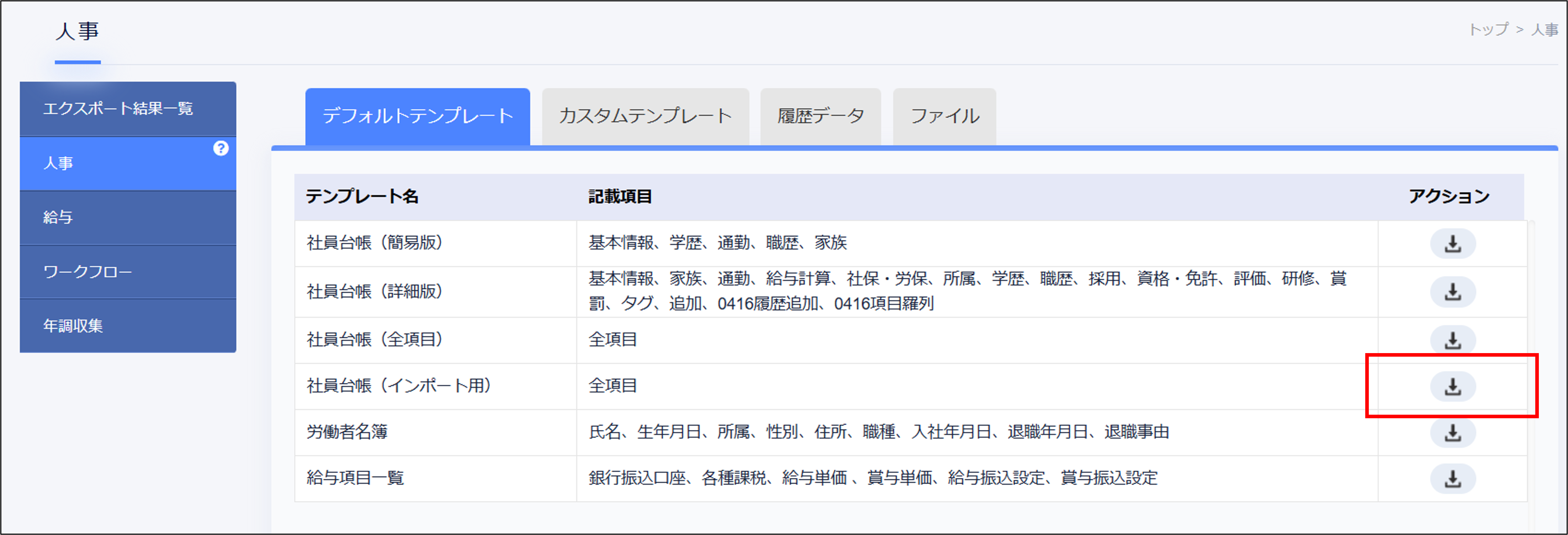Download 社員台帳（インポート用）template

(1452, 386)
